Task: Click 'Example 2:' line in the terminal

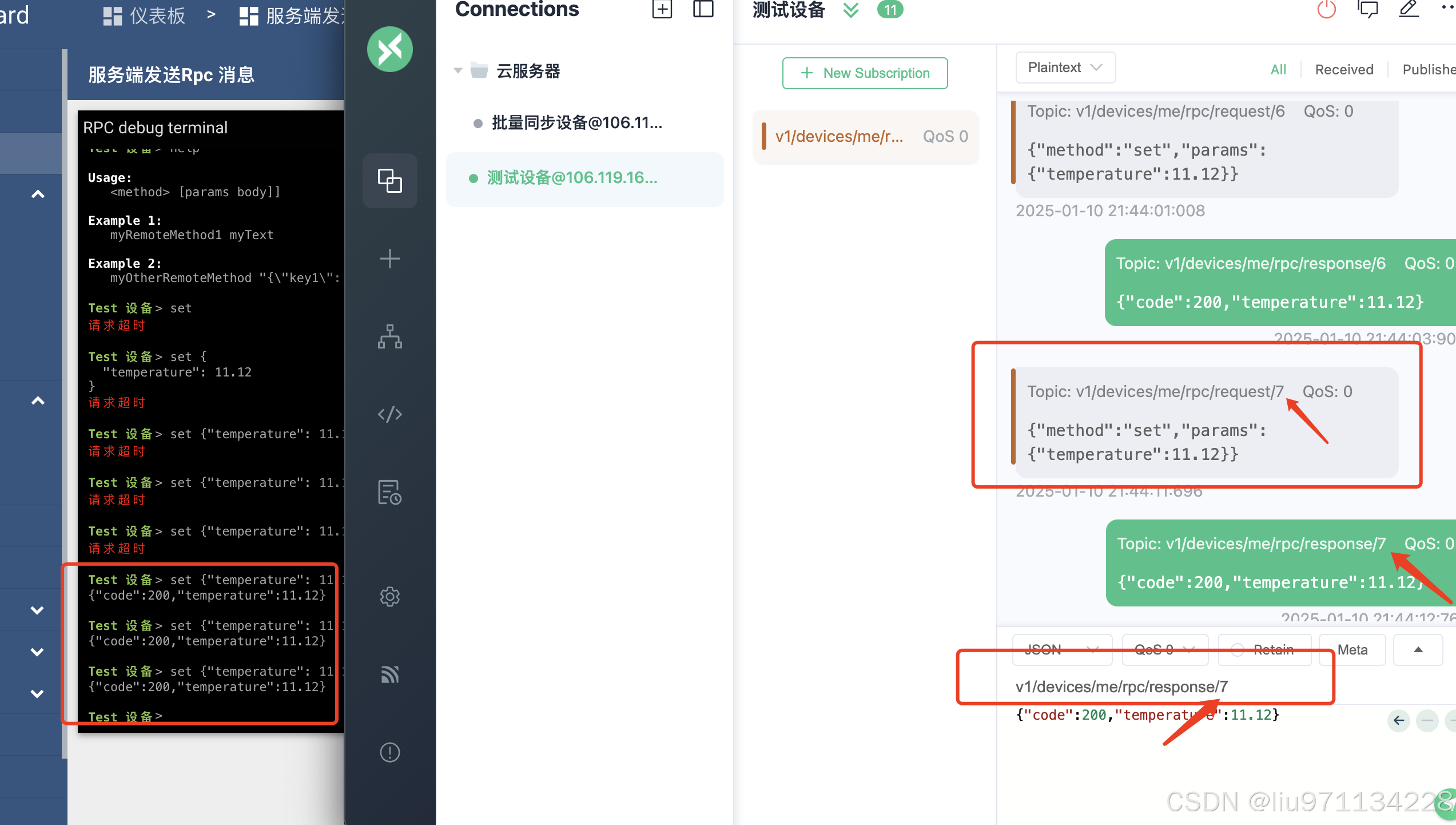Action: [125, 264]
